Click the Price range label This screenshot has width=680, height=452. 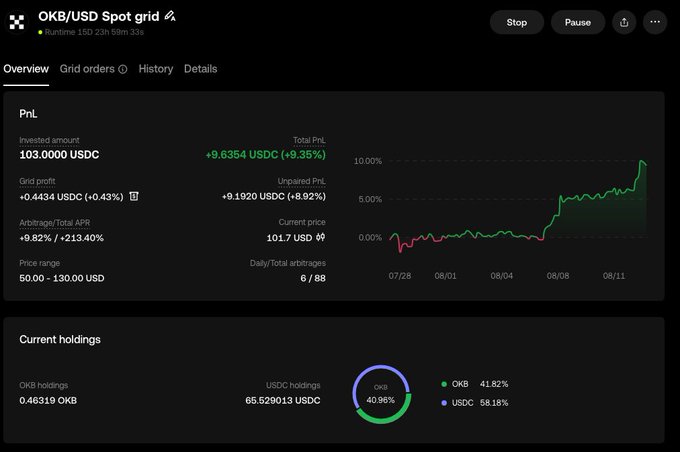click(39, 263)
